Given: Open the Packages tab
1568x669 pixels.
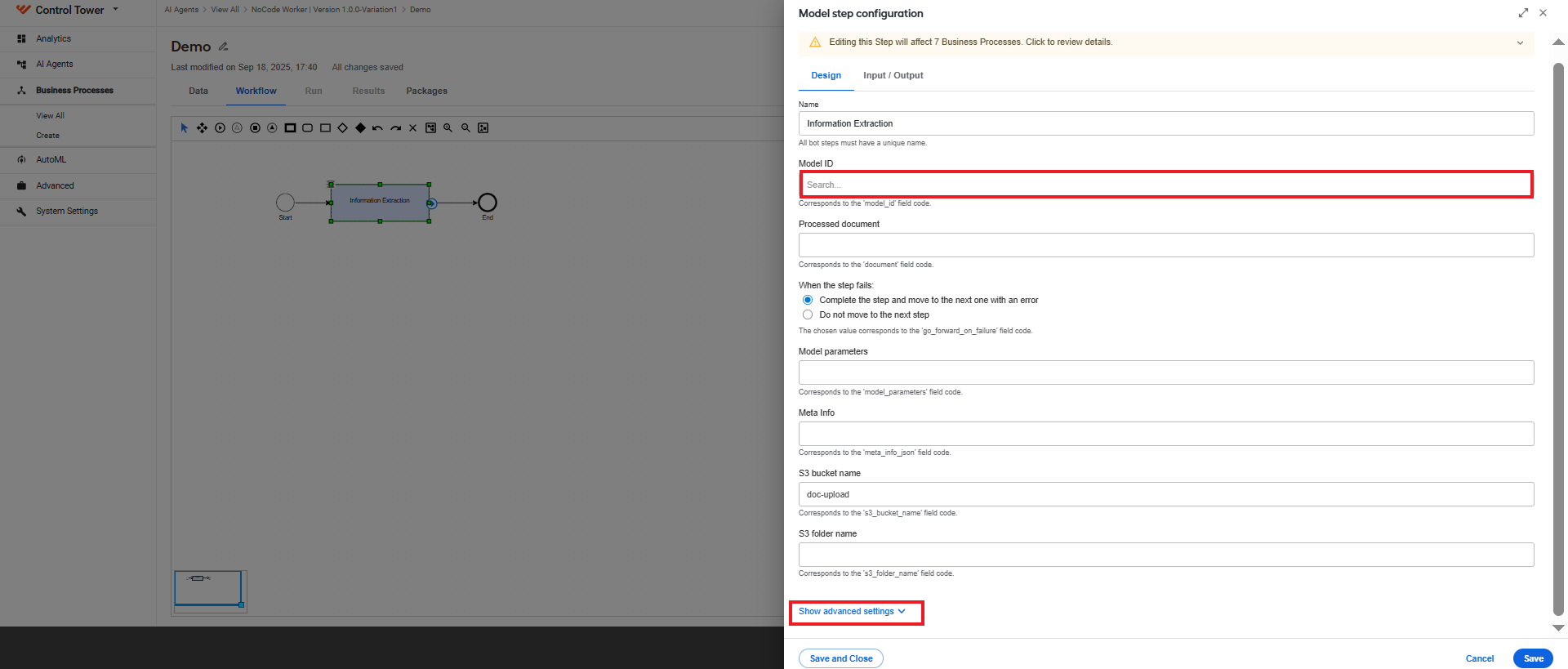Looking at the screenshot, I should click(426, 91).
